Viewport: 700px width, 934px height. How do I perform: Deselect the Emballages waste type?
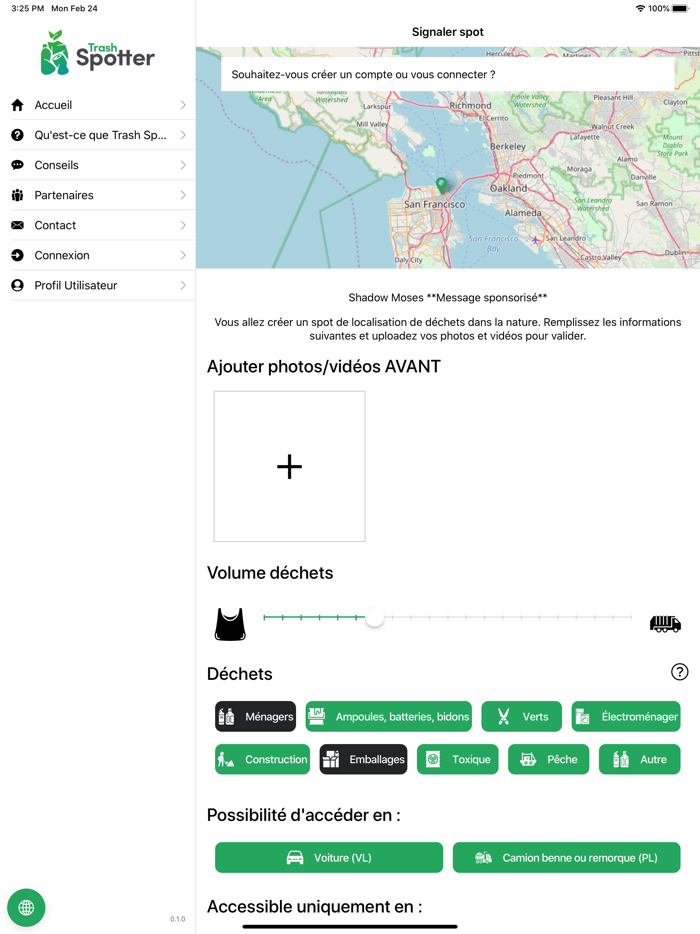point(363,759)
